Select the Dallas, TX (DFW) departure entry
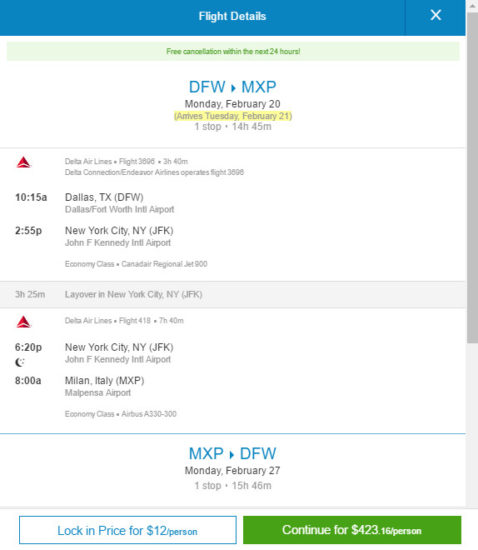This screenshot has width=478, height=550. pyautogui.click(x=104, y=197)
